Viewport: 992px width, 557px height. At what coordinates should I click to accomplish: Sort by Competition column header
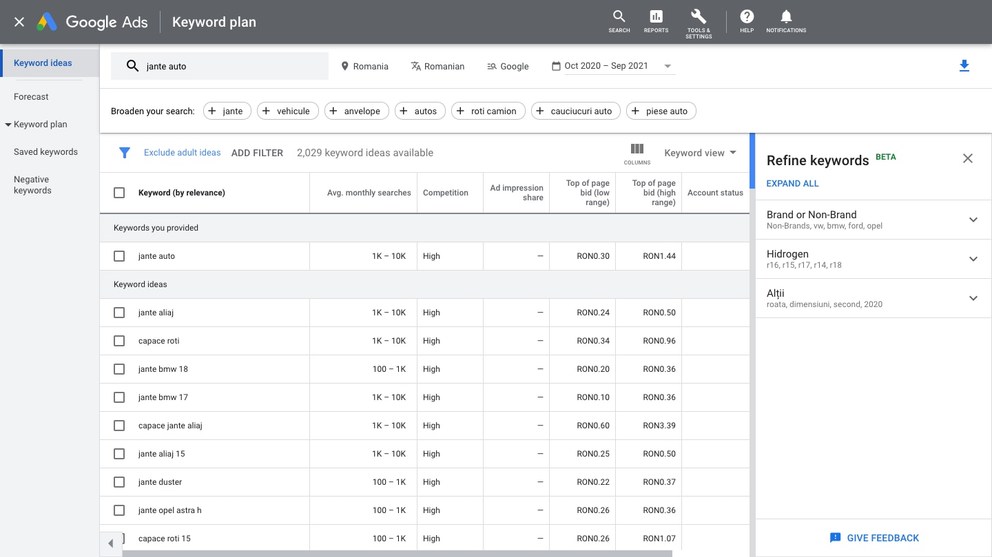coord(445,192)
